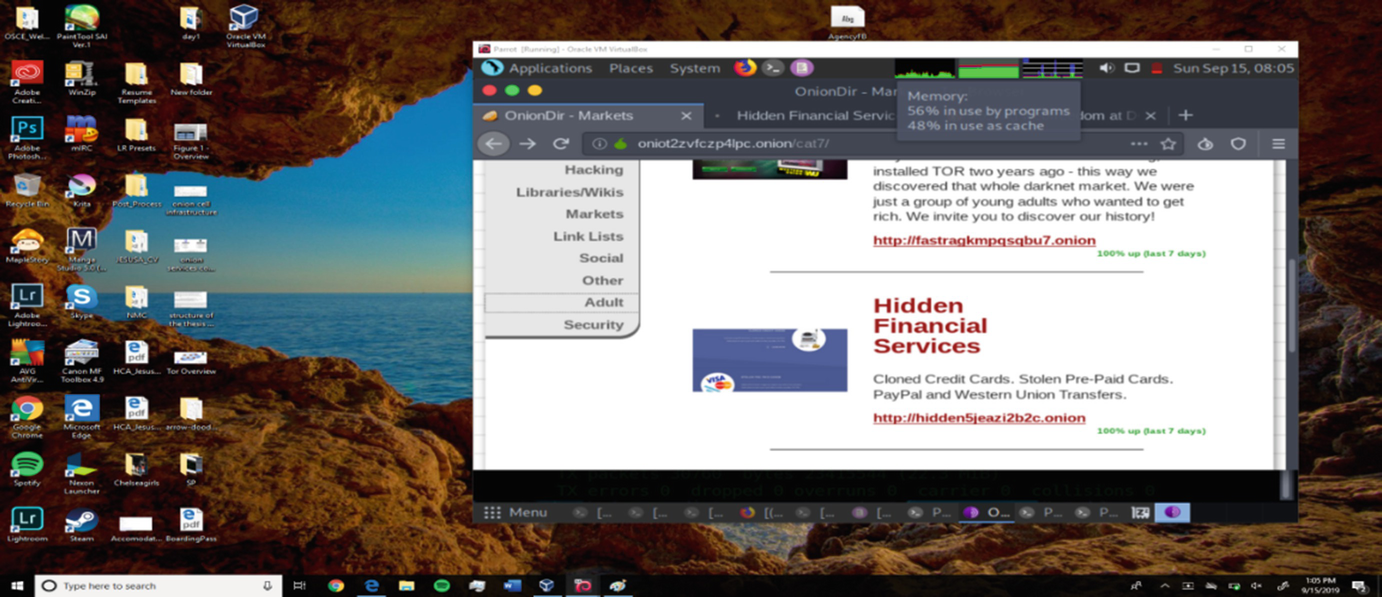Click the Windows search box

point(158,585)
